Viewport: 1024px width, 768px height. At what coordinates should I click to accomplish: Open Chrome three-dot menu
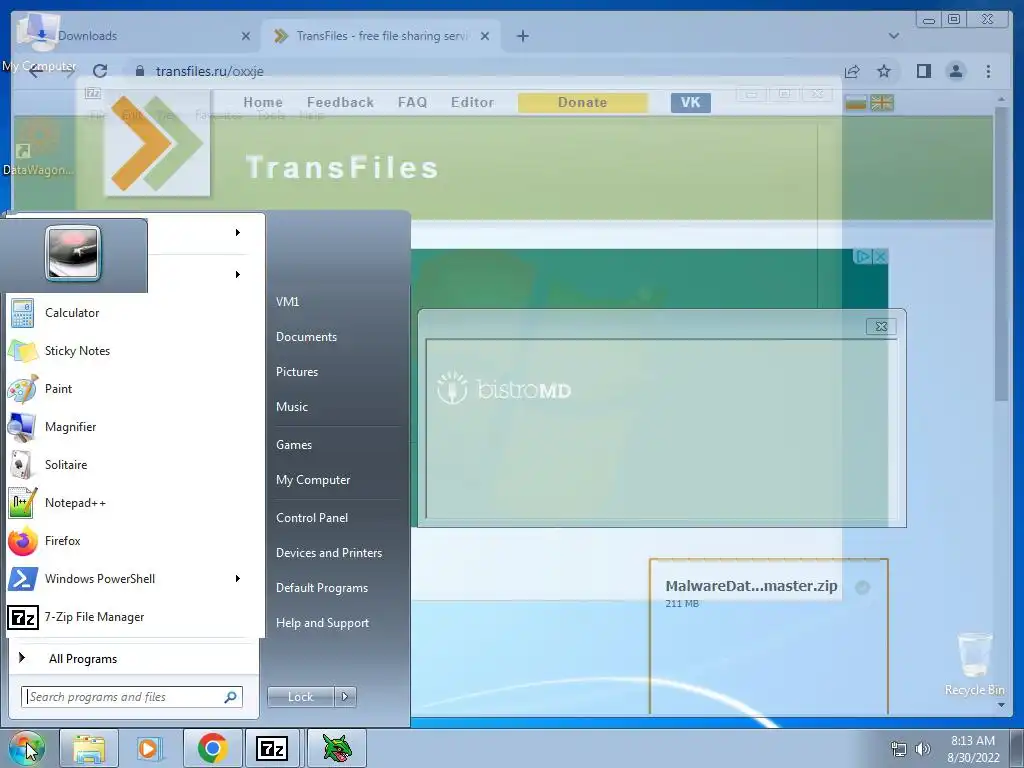point(988,71)
